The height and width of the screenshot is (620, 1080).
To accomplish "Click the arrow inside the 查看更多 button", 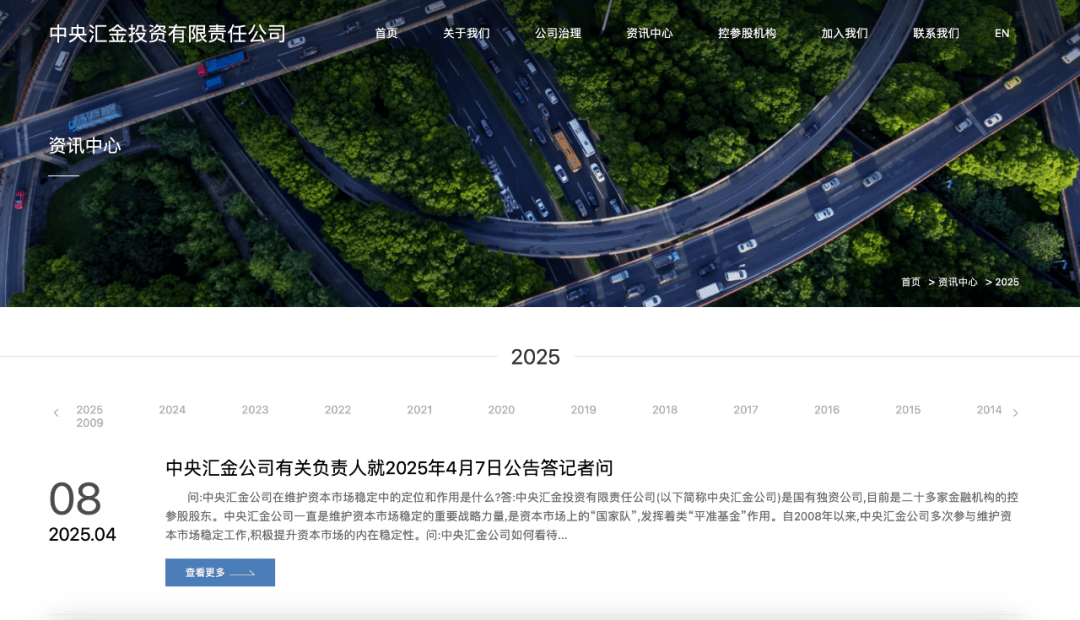I will click(x=241, y=572).
